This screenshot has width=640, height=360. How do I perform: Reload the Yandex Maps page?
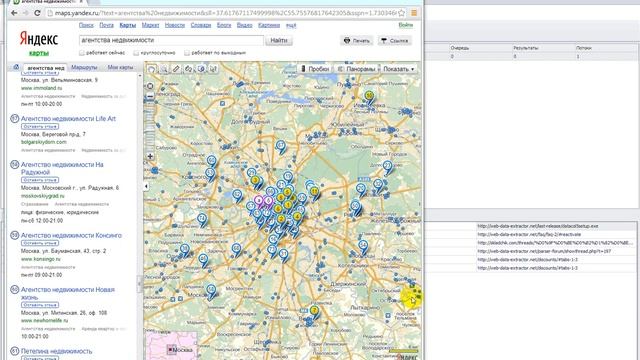point(37,13)
